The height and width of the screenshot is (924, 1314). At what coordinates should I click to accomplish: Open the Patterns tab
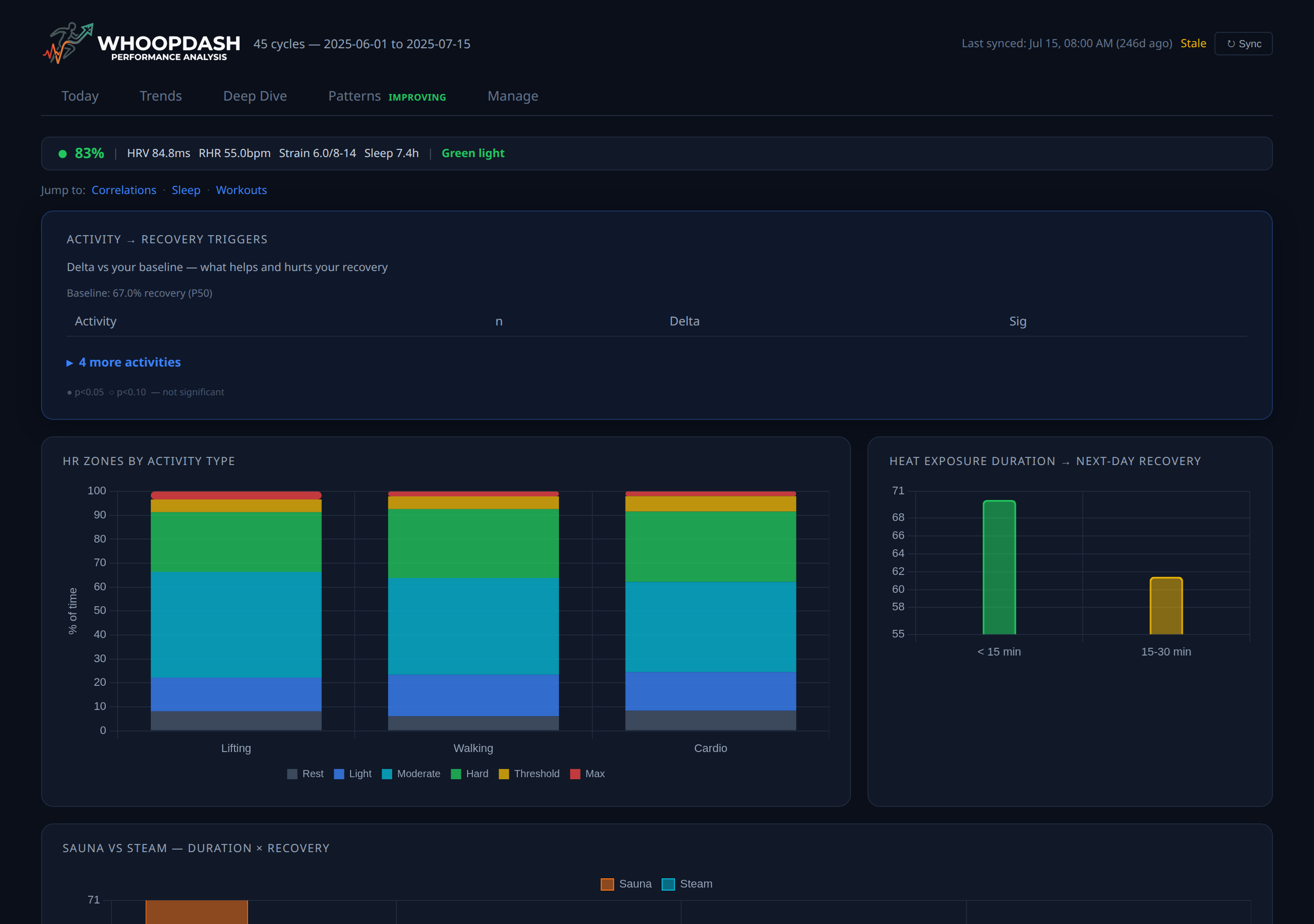pos(354,95)
